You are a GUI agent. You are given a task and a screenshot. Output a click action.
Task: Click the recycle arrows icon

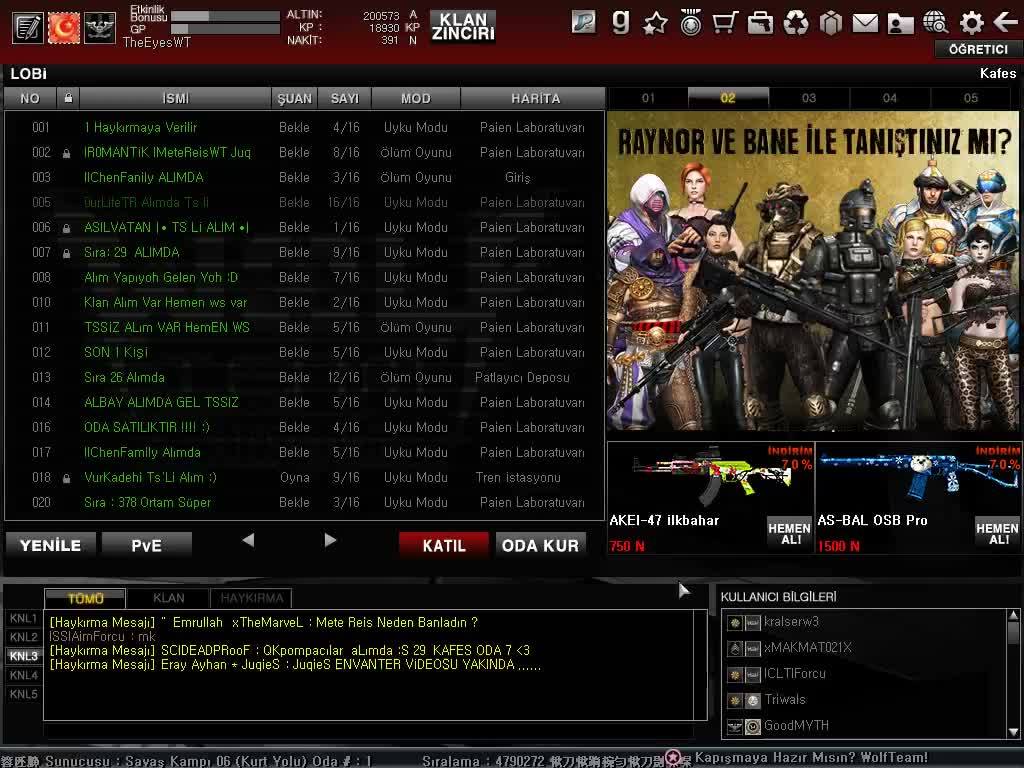pyautogui.click(x=796, y=24)
